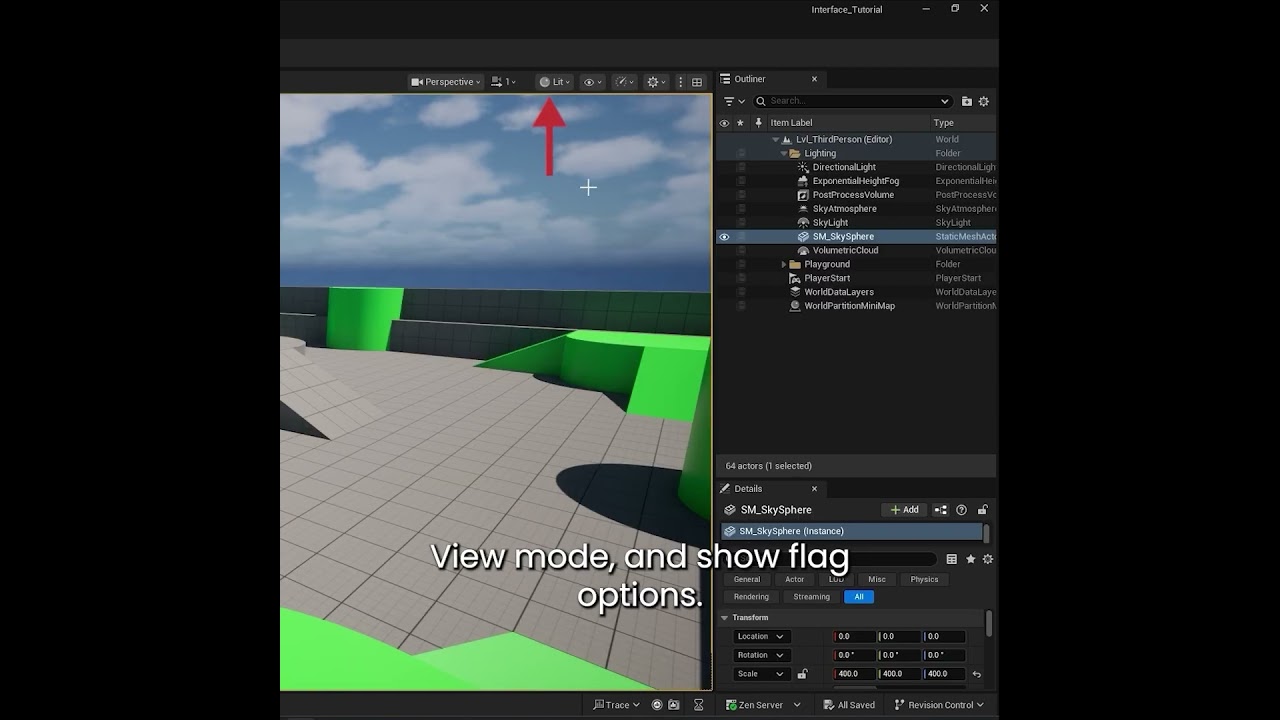
Task: Open Outliner settings gear
Action: click(x=983, y=101)
